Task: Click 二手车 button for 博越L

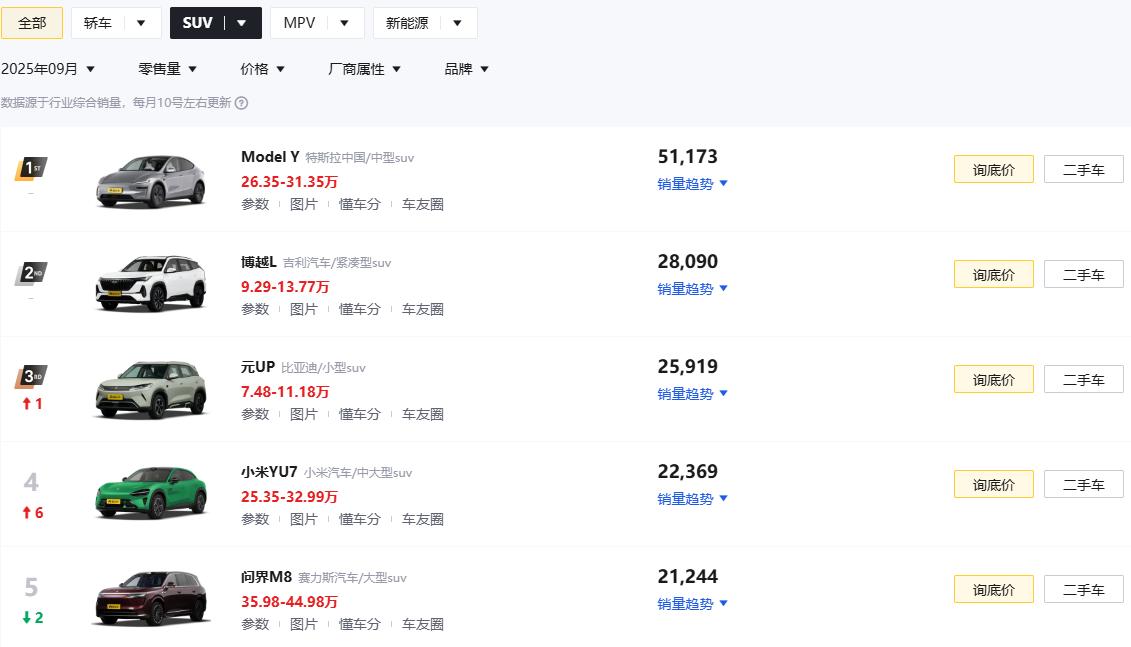Action: pyautogui.click(x=1083, y=275)
